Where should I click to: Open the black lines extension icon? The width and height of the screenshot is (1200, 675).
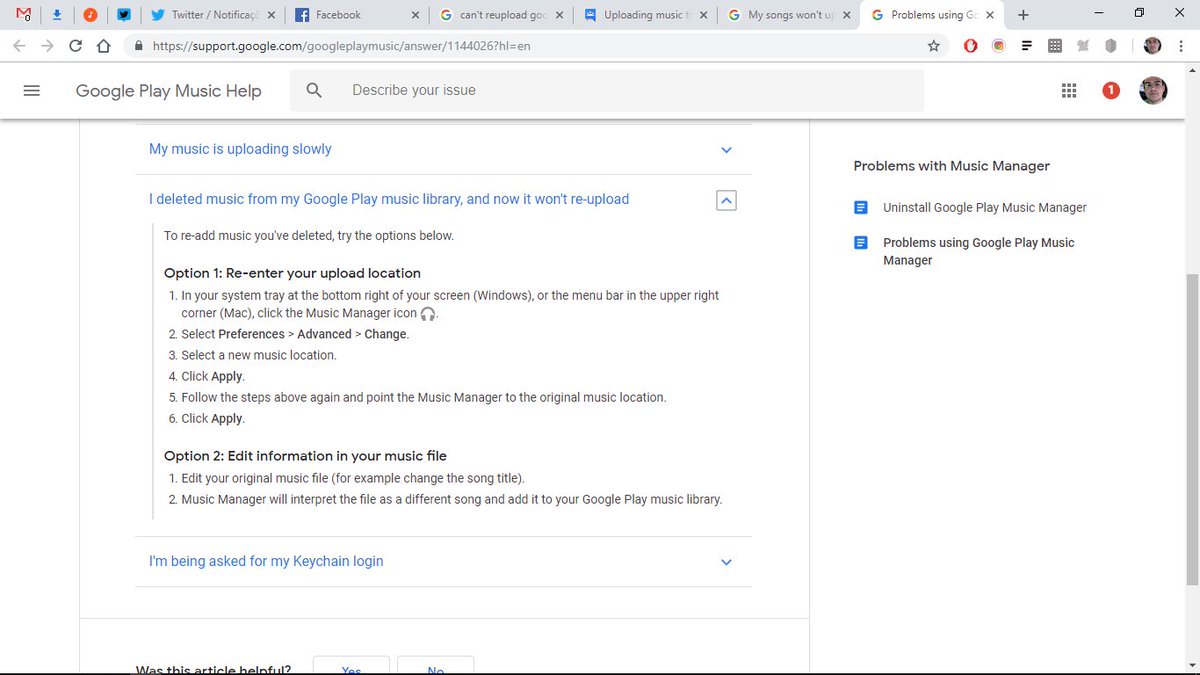coord(1026,46)
